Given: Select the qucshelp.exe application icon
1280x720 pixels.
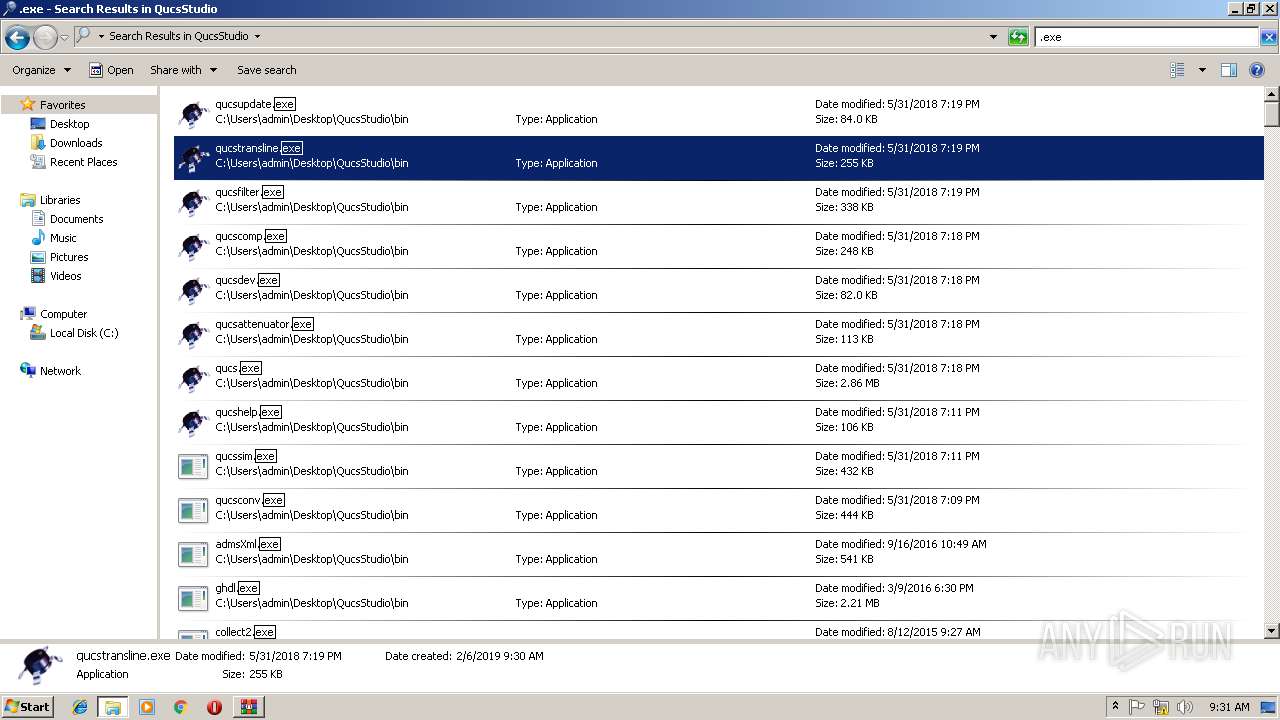Looking at the screenshot, I should click(x=193, y=422).
